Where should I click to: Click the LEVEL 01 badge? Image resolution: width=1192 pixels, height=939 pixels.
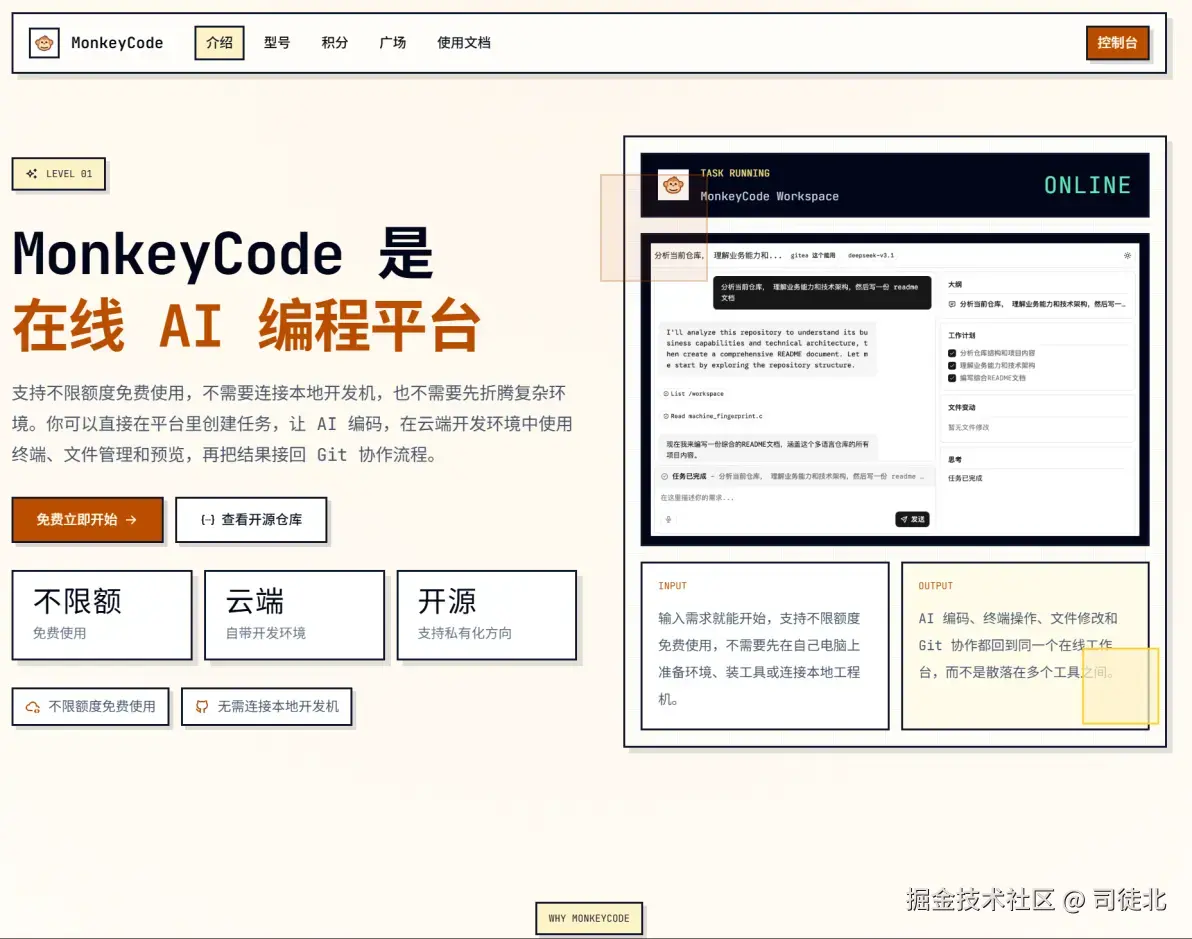59,173
